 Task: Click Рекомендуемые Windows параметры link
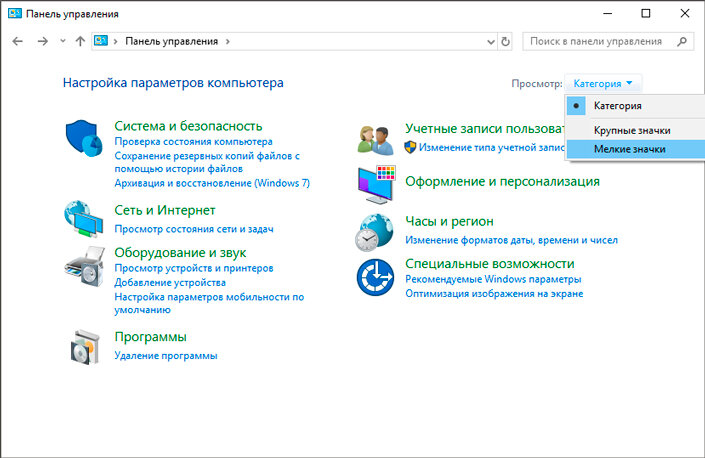tap(493, 279)
